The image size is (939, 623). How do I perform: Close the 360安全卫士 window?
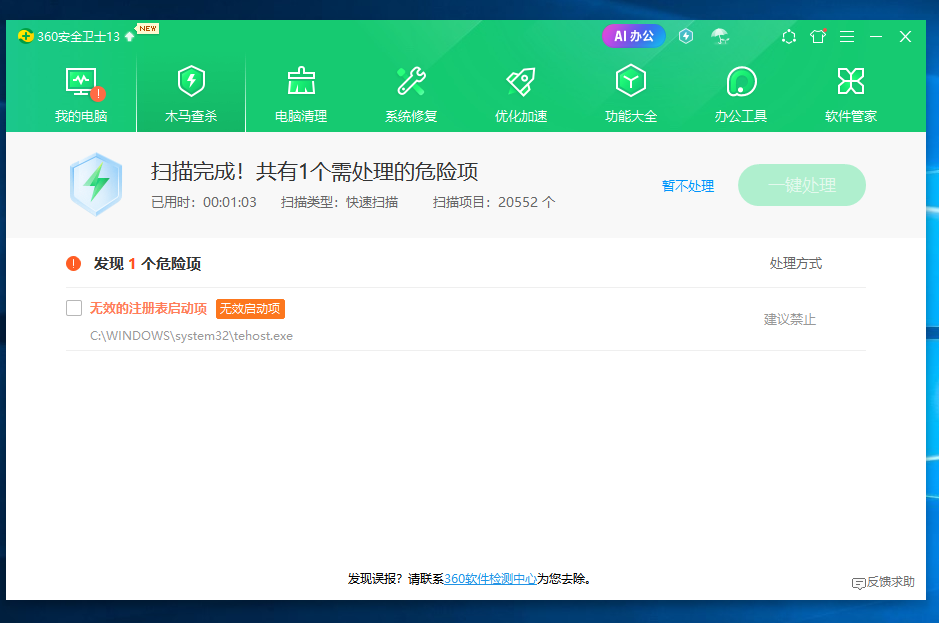pos(905,37)
